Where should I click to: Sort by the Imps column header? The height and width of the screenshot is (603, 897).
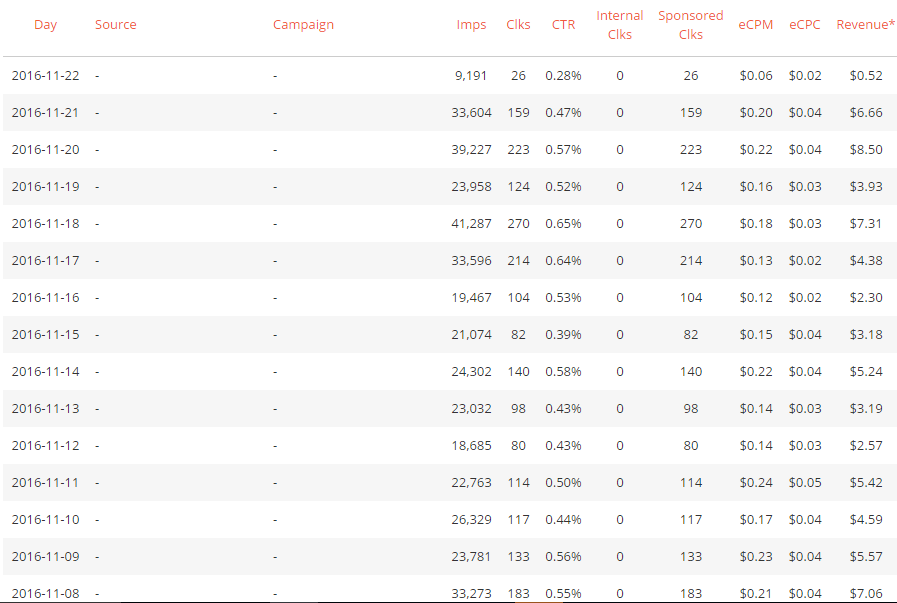click(x=471, y=25)
